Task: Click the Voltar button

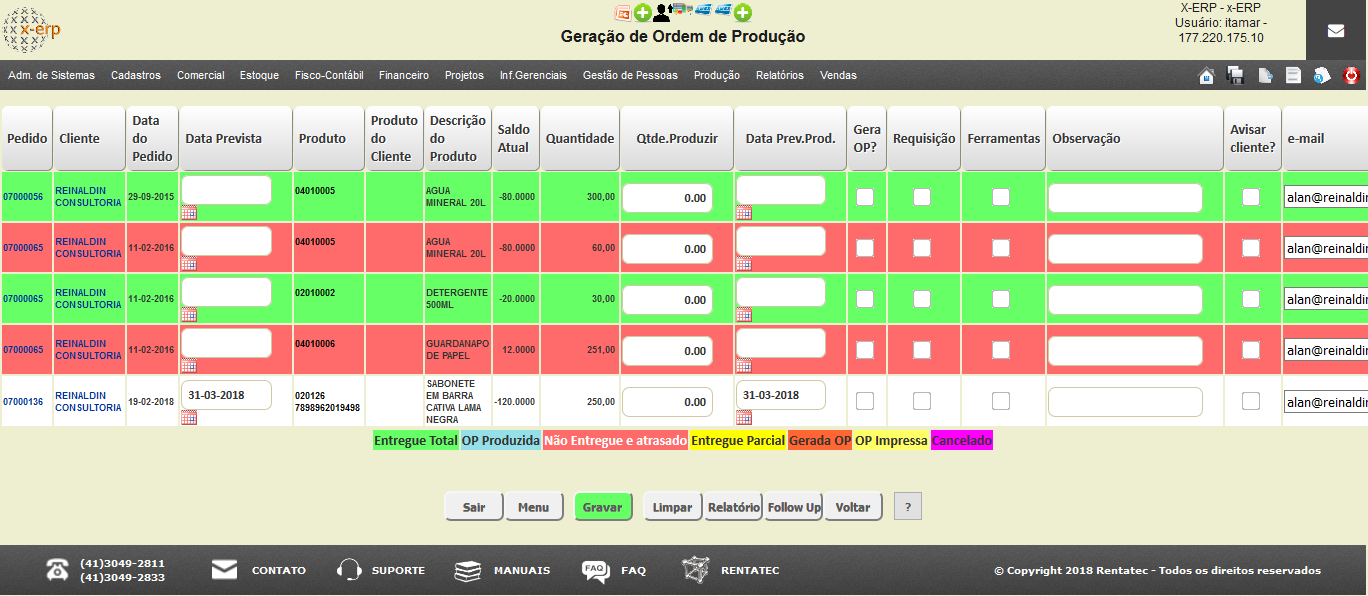Action: 853,507
